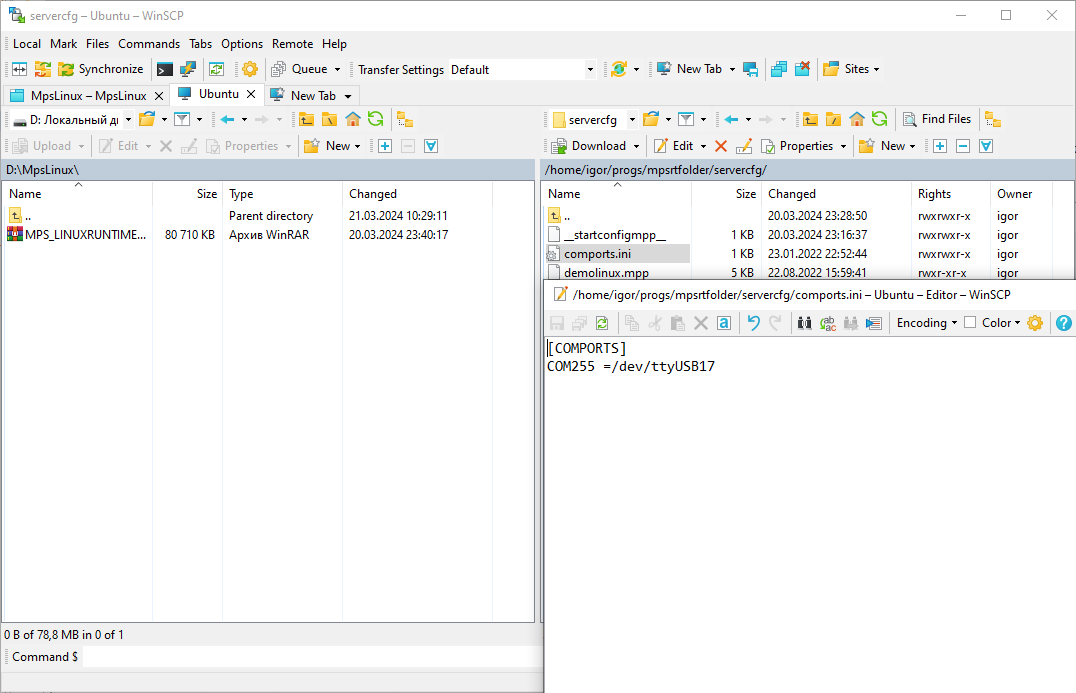This screenshot has width=1076, height=693.
Task: Open session in PuTTY icon
Action: point(188,69)
